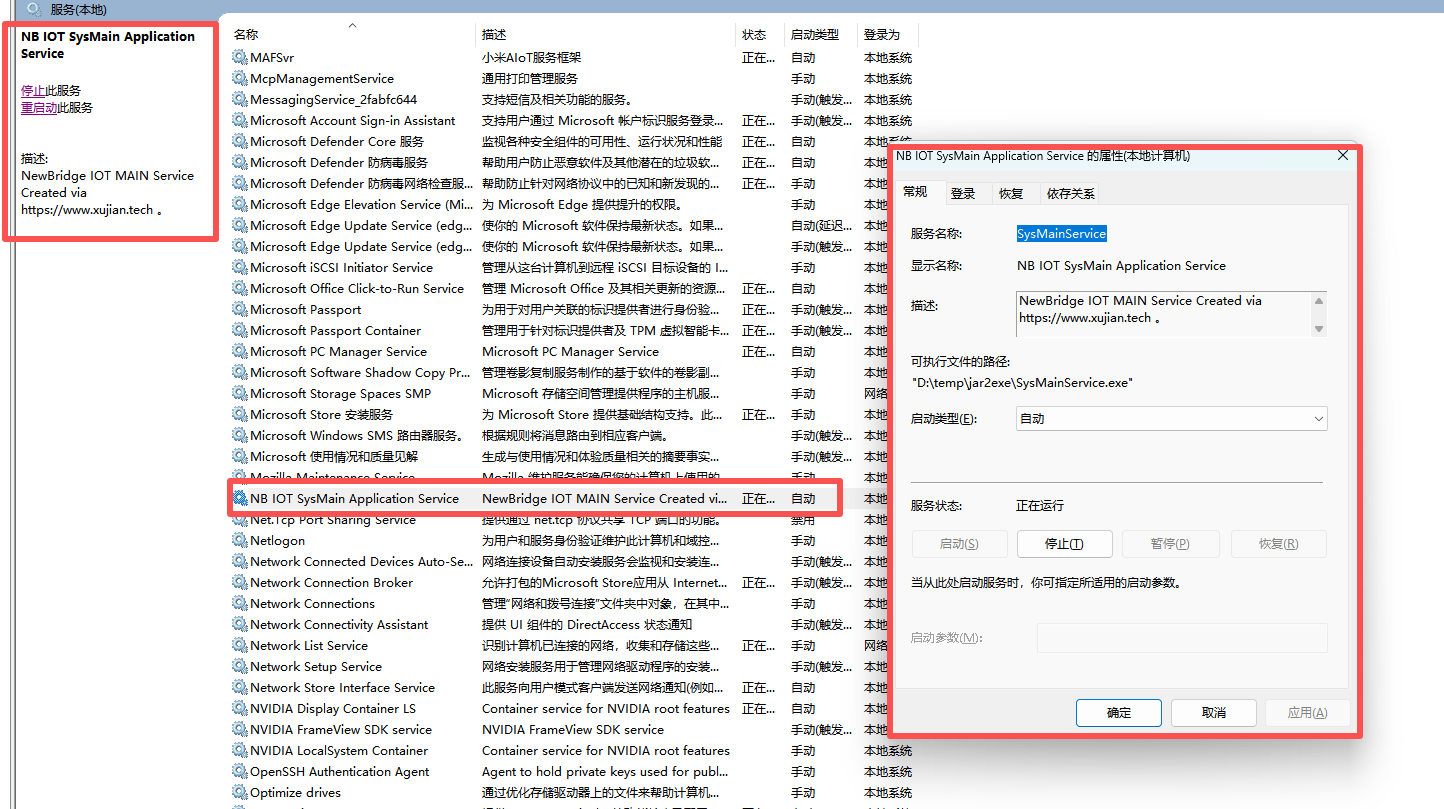1444x809 pixels.
Task: Open the 启动类型 dropdown showing 自动
Action: click(1172, 419)
